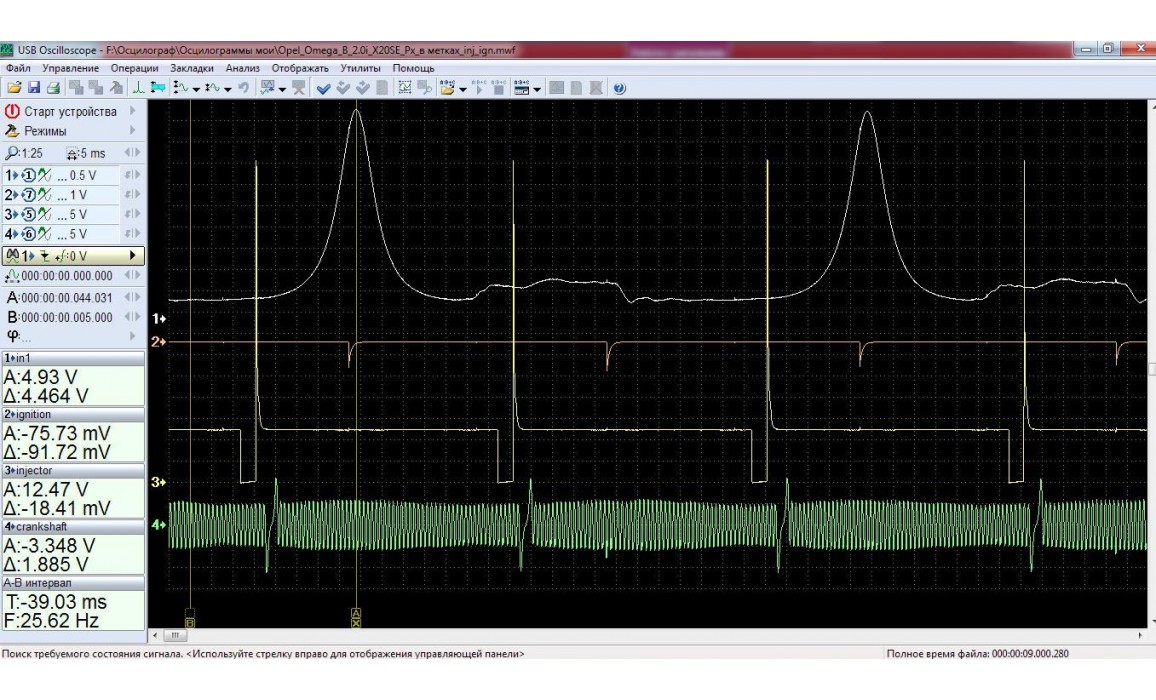Expand the Режимы submenu arrow
Image resolution: width=1156 pixels, height=700 pixels.
point(132,131)
